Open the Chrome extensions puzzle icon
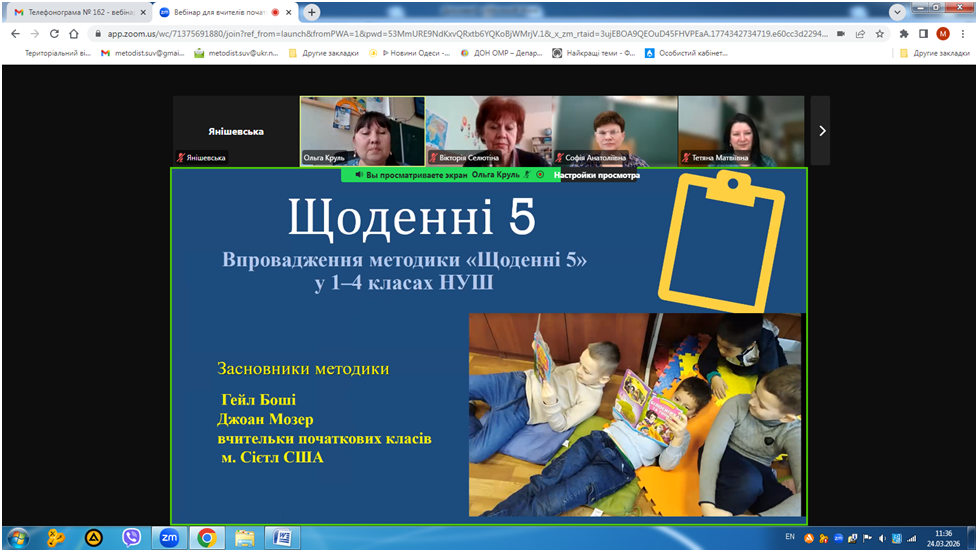The image size is (978, 552). pos(905,33)
